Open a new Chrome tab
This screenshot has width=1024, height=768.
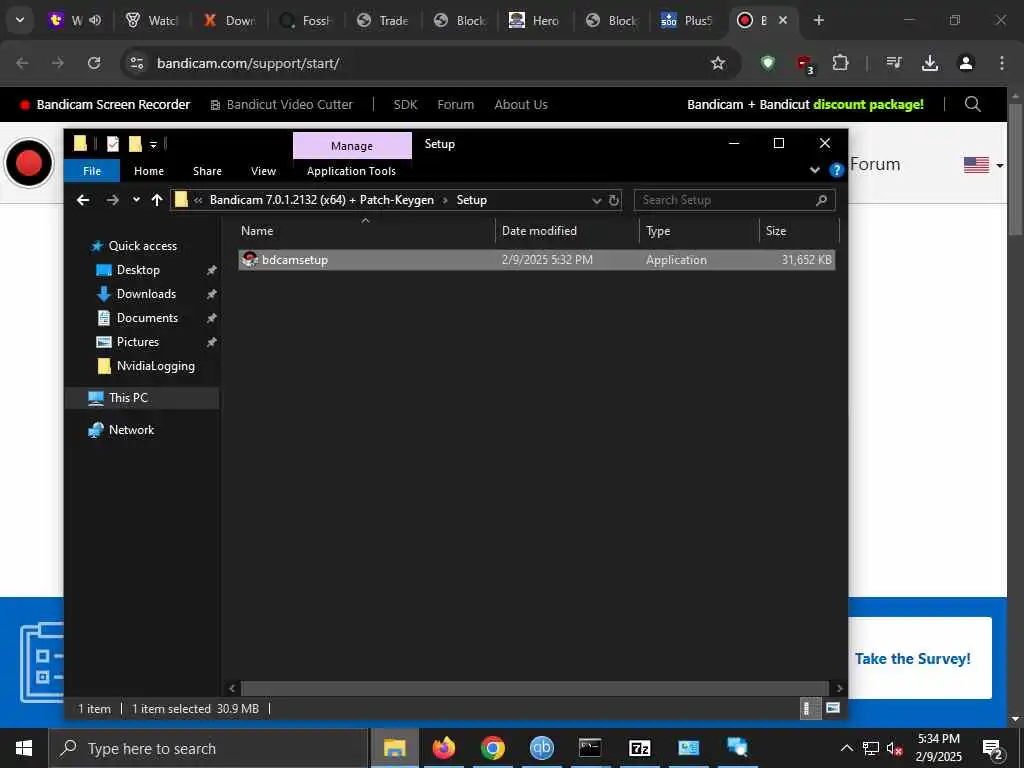pyautogui.click(x=818, y=20)
